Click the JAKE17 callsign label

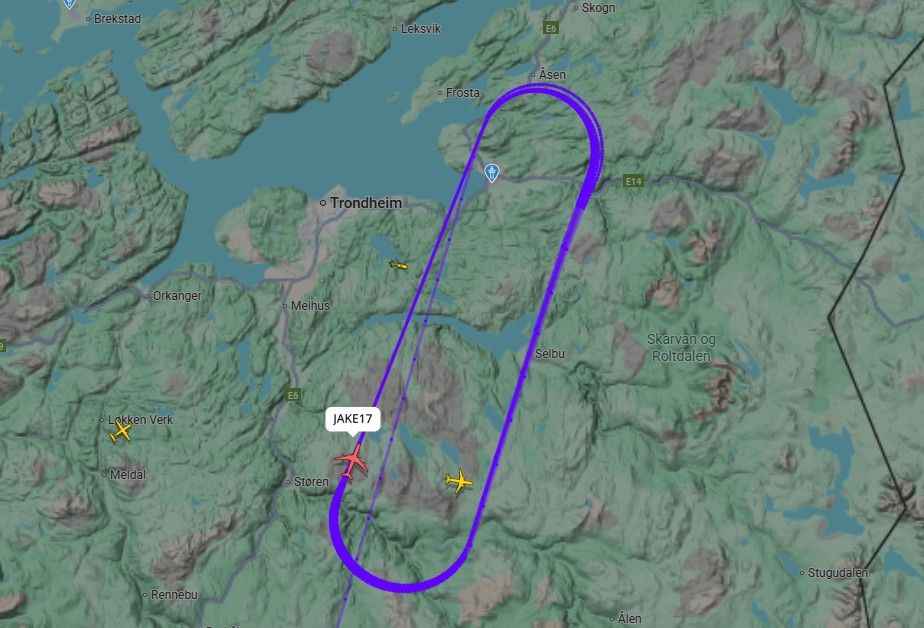point(353,419)
